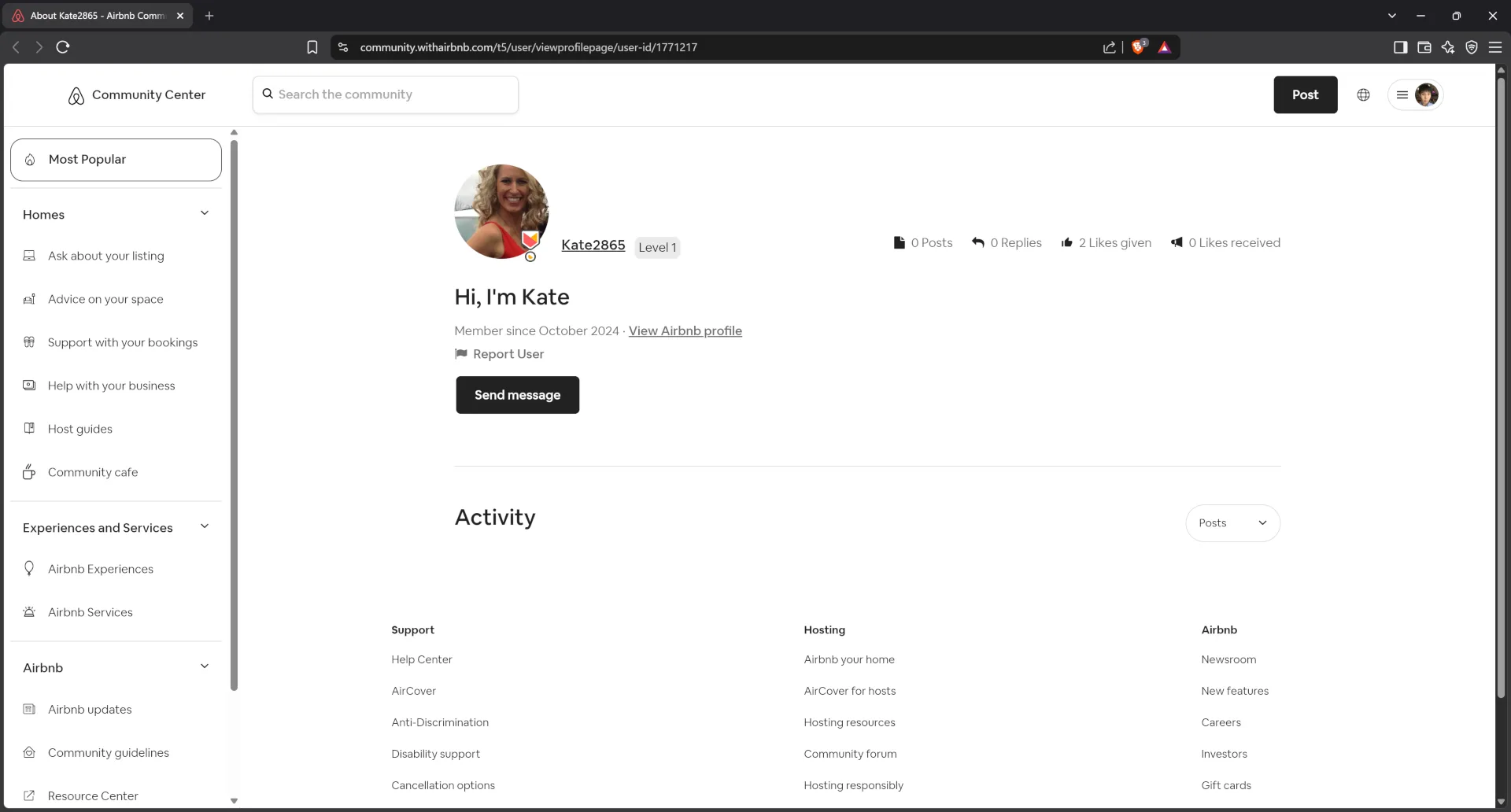1511x812 pixels.
Task: Click the Resource Center external link icon
Action: coord(29,795)
